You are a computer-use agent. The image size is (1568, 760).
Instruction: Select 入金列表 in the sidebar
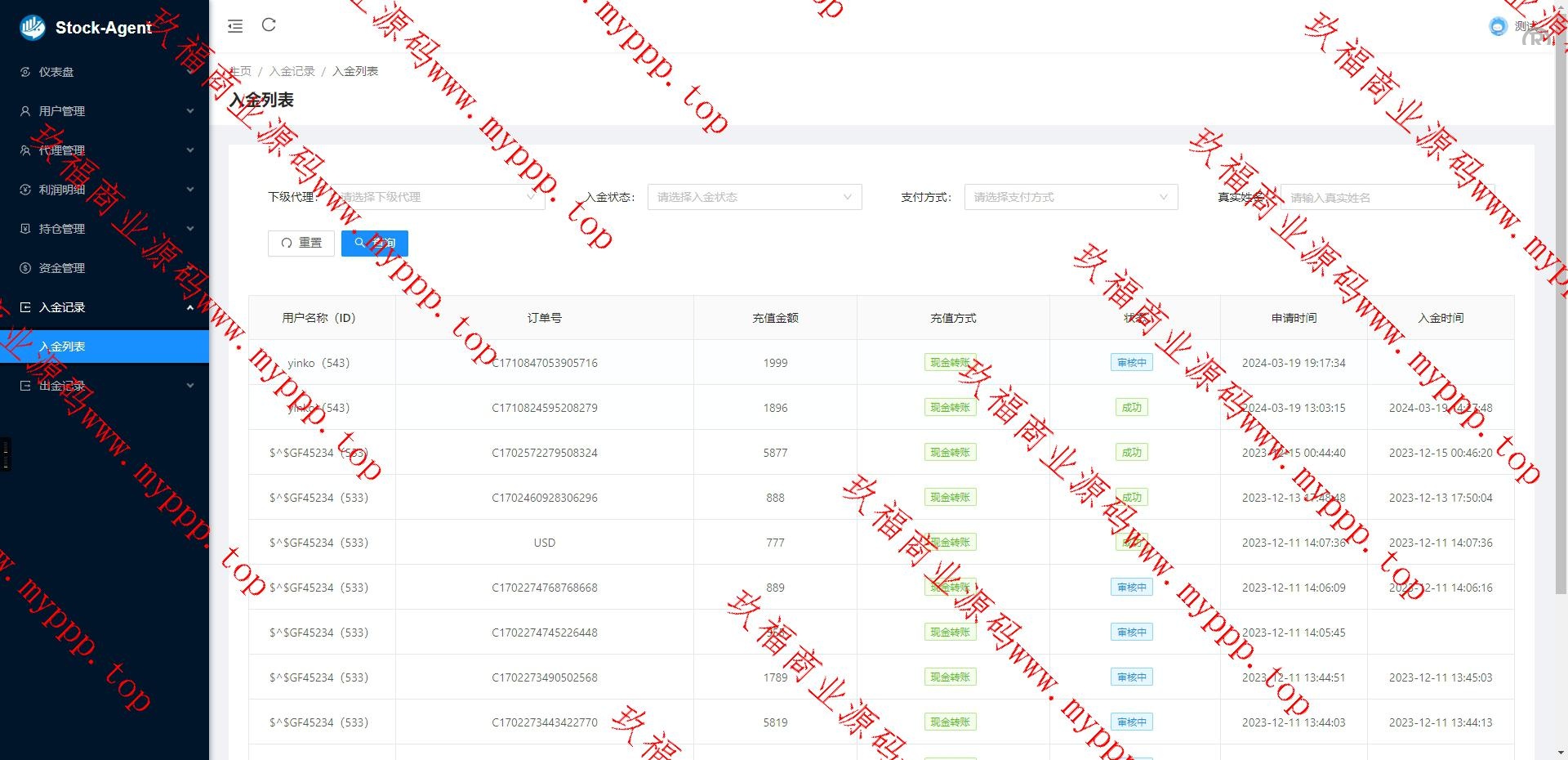tap(62, 346)
